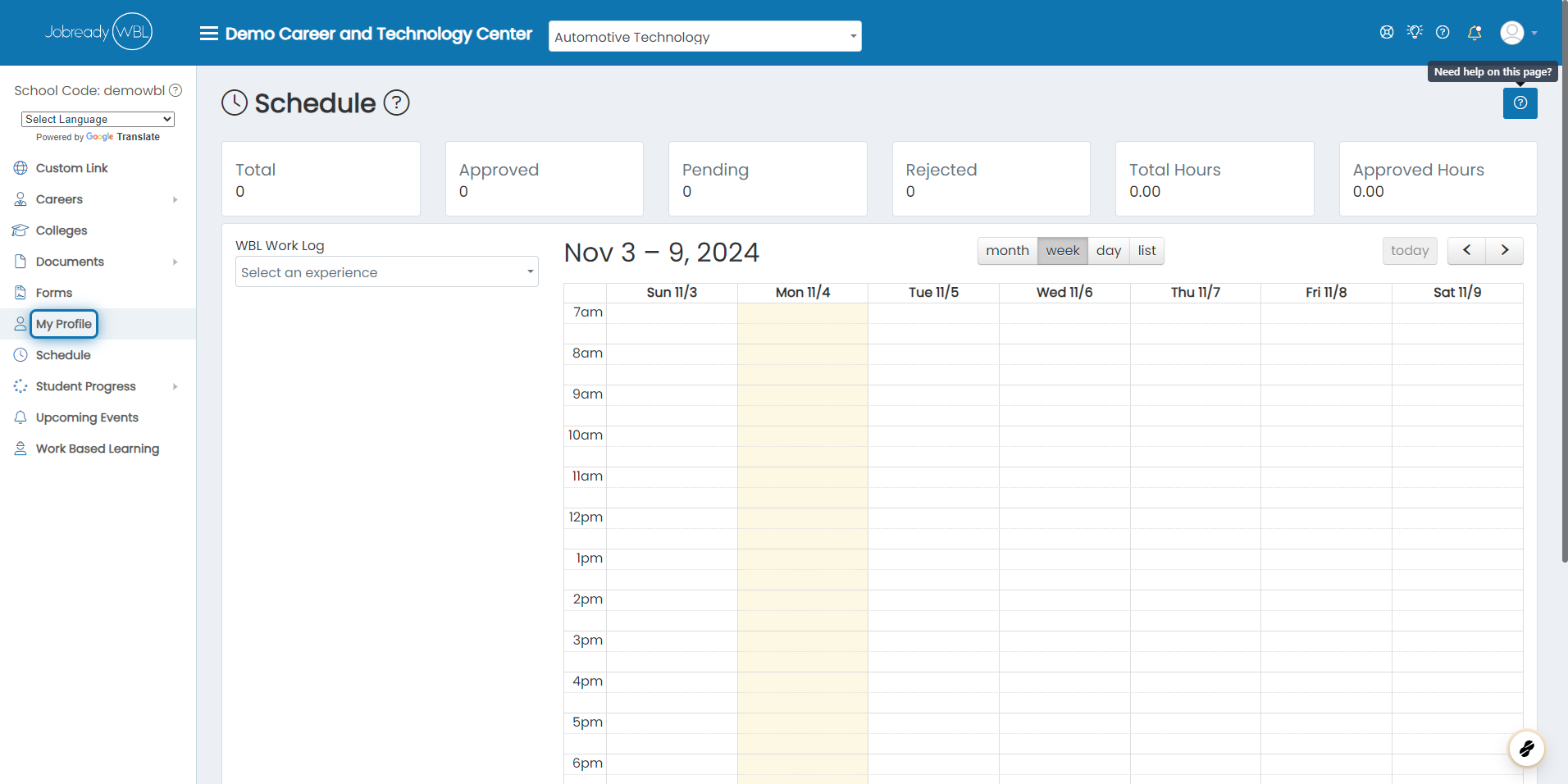This screenshot has width=1568, height=784.
Task: Click the Careers person icon
Action: point(21,199)
